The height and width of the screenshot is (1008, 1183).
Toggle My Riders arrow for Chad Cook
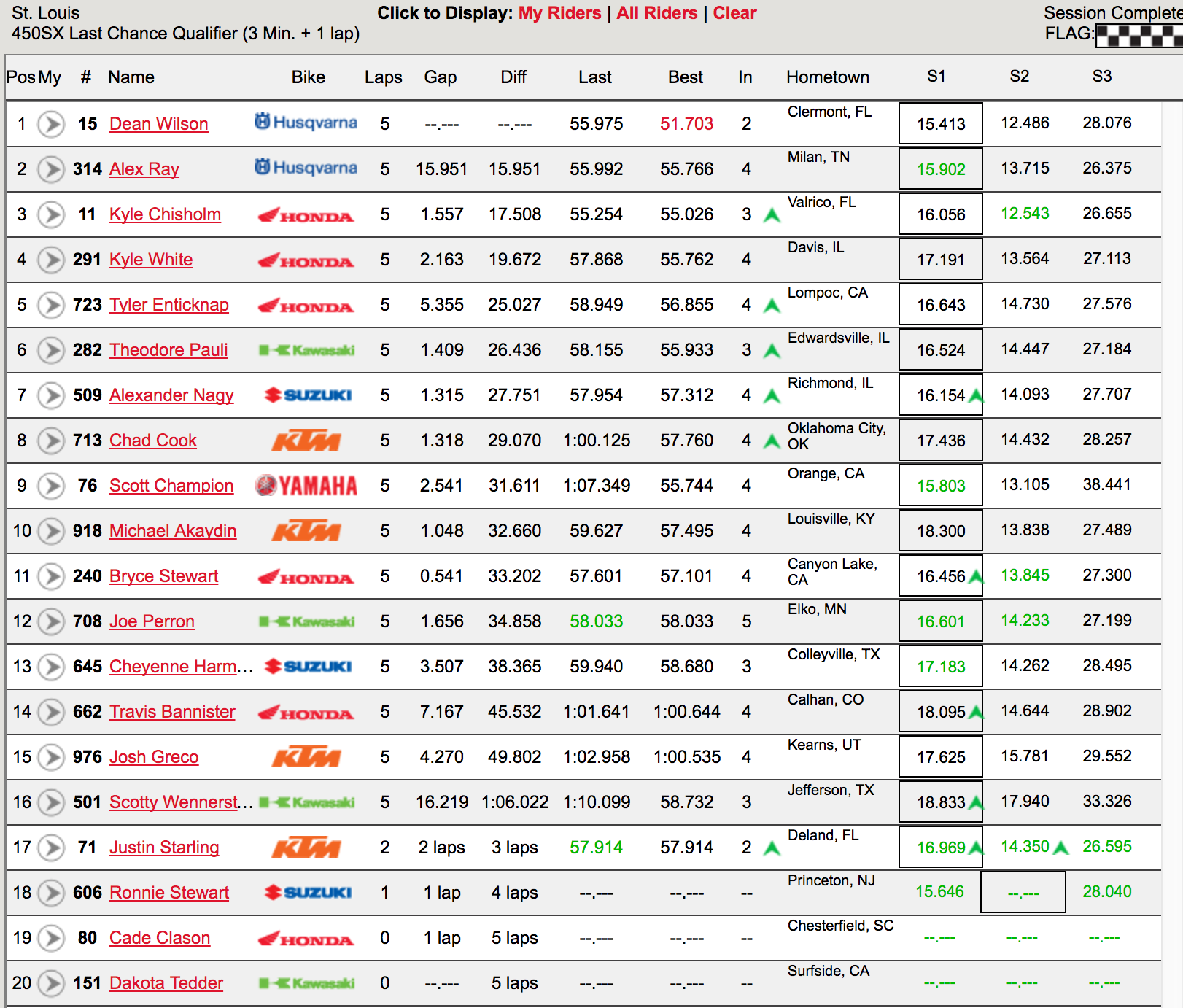tap(51, 441)
